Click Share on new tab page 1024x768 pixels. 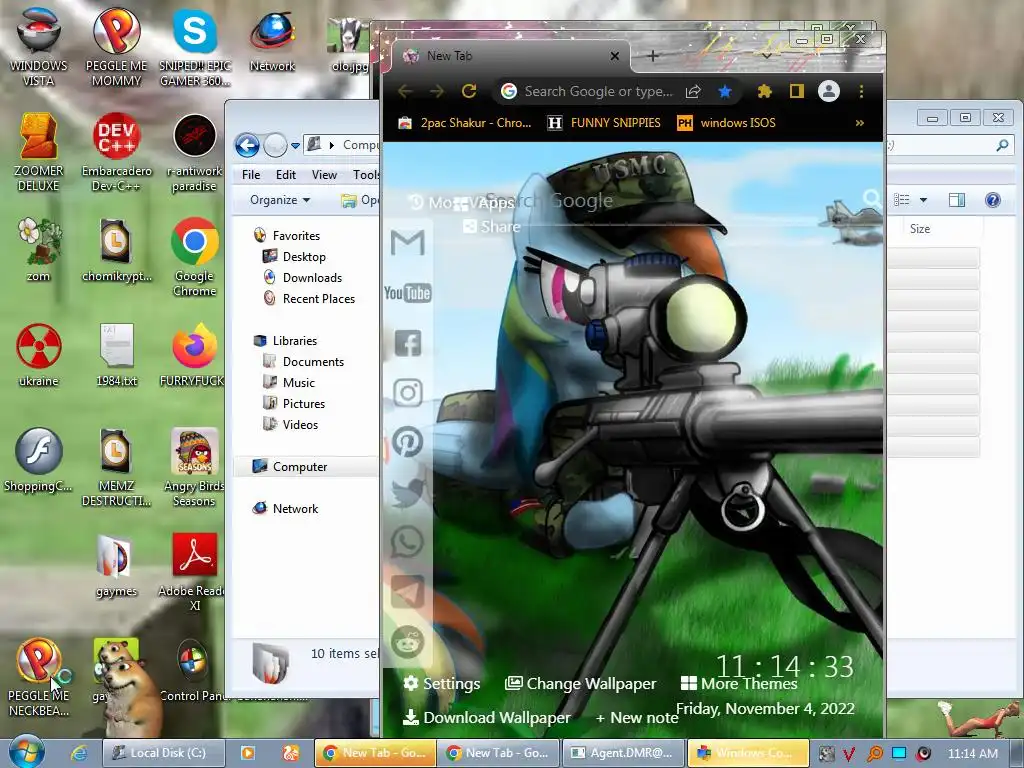pos(492,227)
